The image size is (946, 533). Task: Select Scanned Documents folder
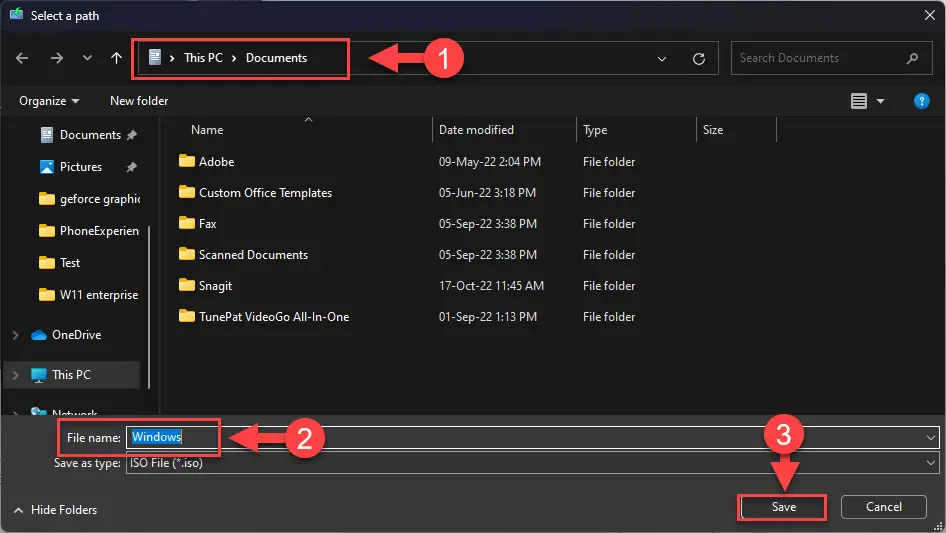[x=253, y=255]
